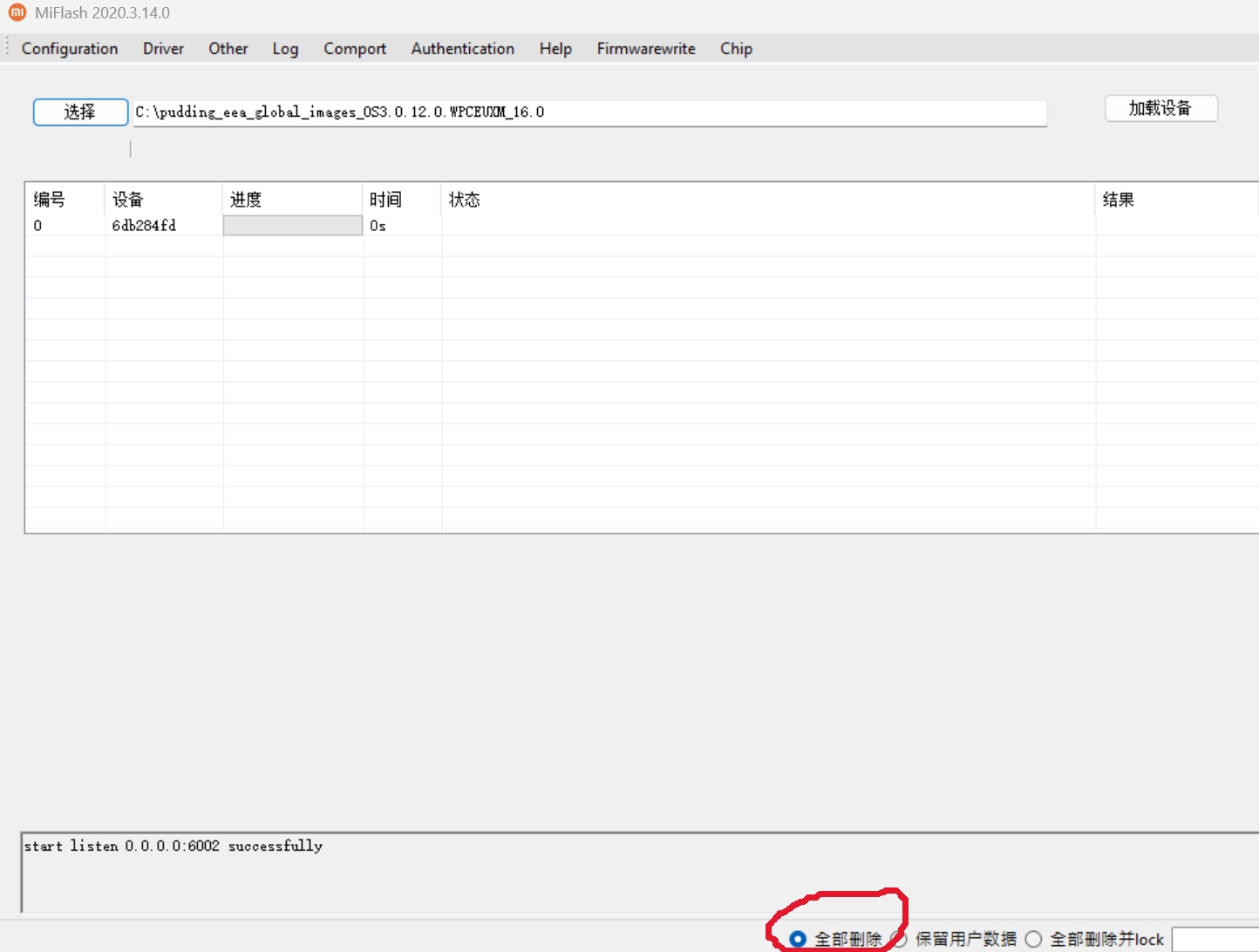The image size is (1259, 952).
Task: Click the progress bar for device 0
Action: point(293,226)
